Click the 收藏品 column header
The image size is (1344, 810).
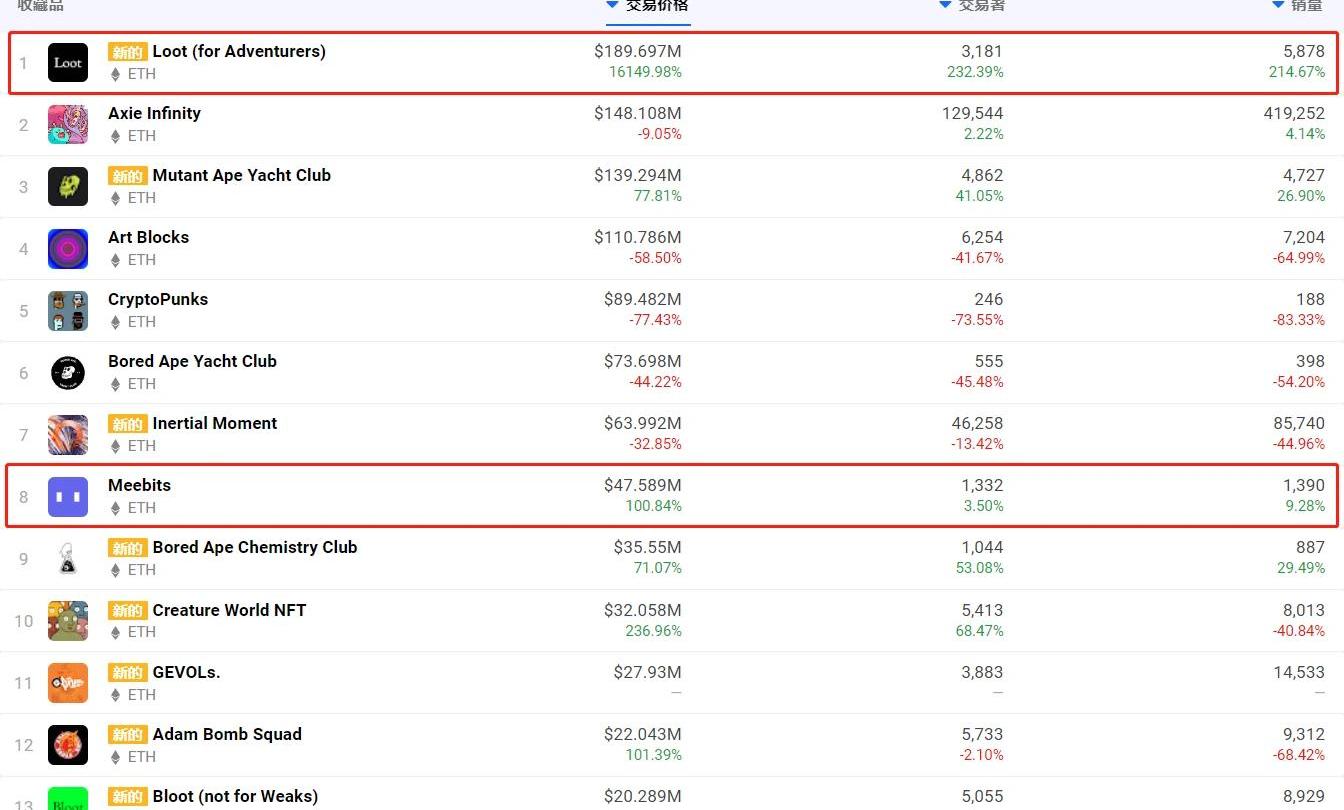40,6
